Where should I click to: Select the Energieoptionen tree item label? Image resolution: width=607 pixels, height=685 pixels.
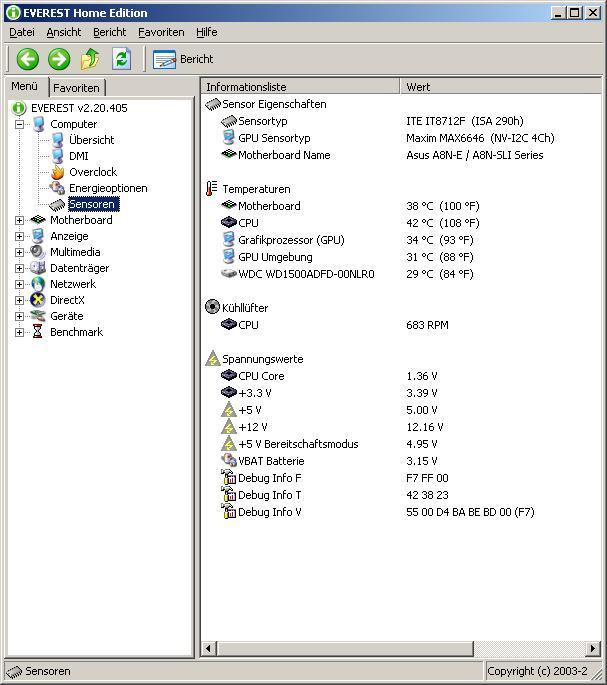pos(108,188)
